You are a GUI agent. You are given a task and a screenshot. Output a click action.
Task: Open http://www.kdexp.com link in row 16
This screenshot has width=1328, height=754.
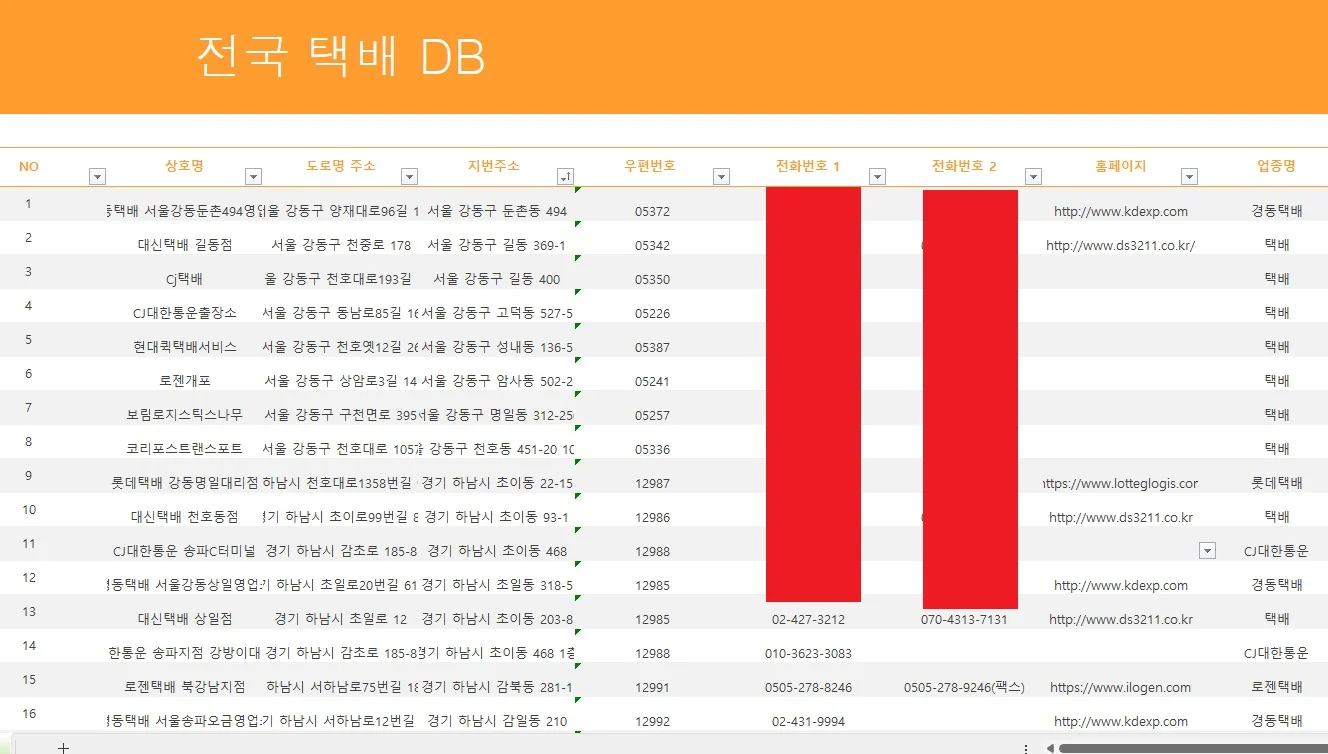coord(1120,722)
